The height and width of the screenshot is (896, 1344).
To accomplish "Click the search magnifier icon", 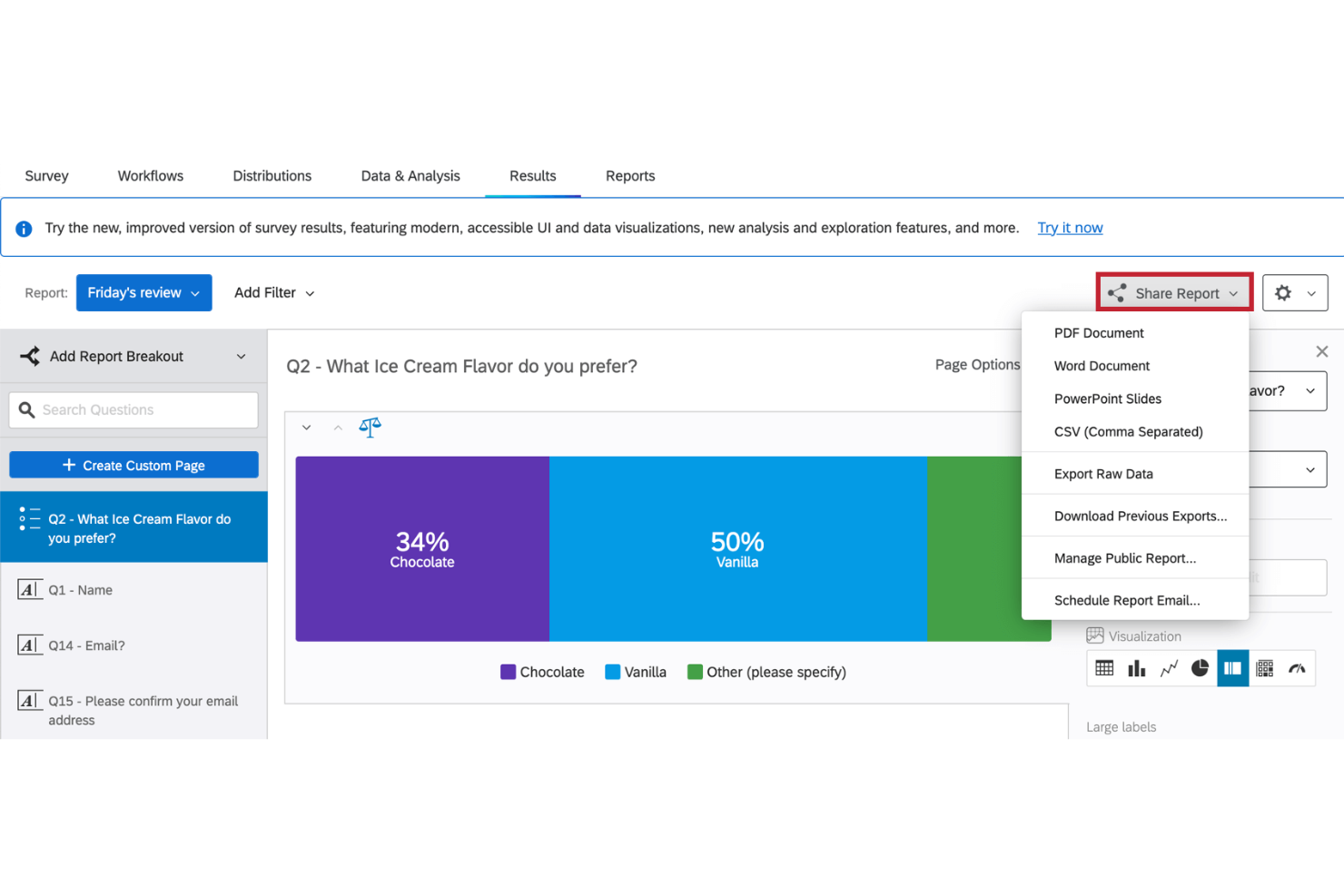I will click(x=27, y=410).
